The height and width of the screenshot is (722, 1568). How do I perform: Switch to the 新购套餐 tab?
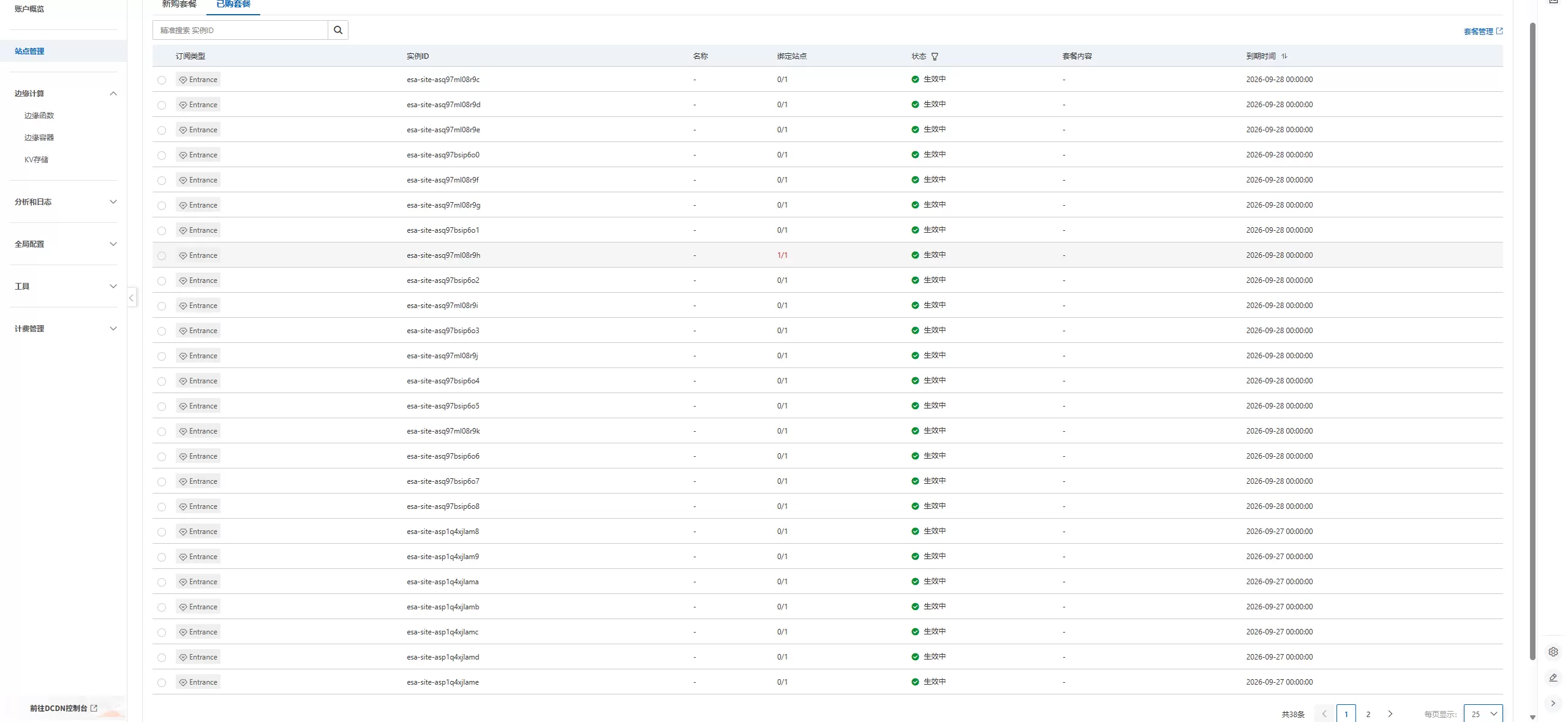(179, 4)
